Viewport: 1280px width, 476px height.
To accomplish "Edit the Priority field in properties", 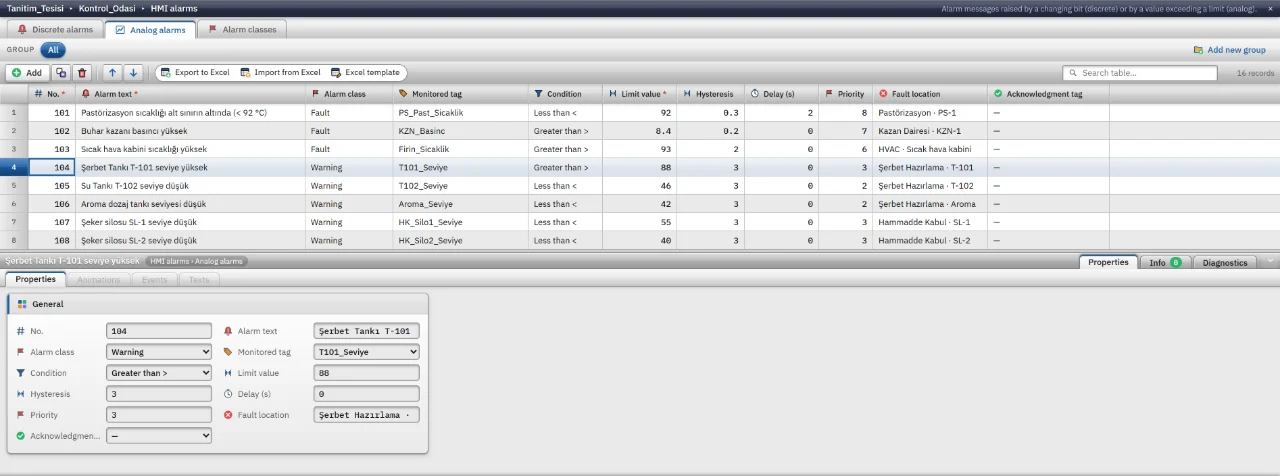I will [160, 415].
